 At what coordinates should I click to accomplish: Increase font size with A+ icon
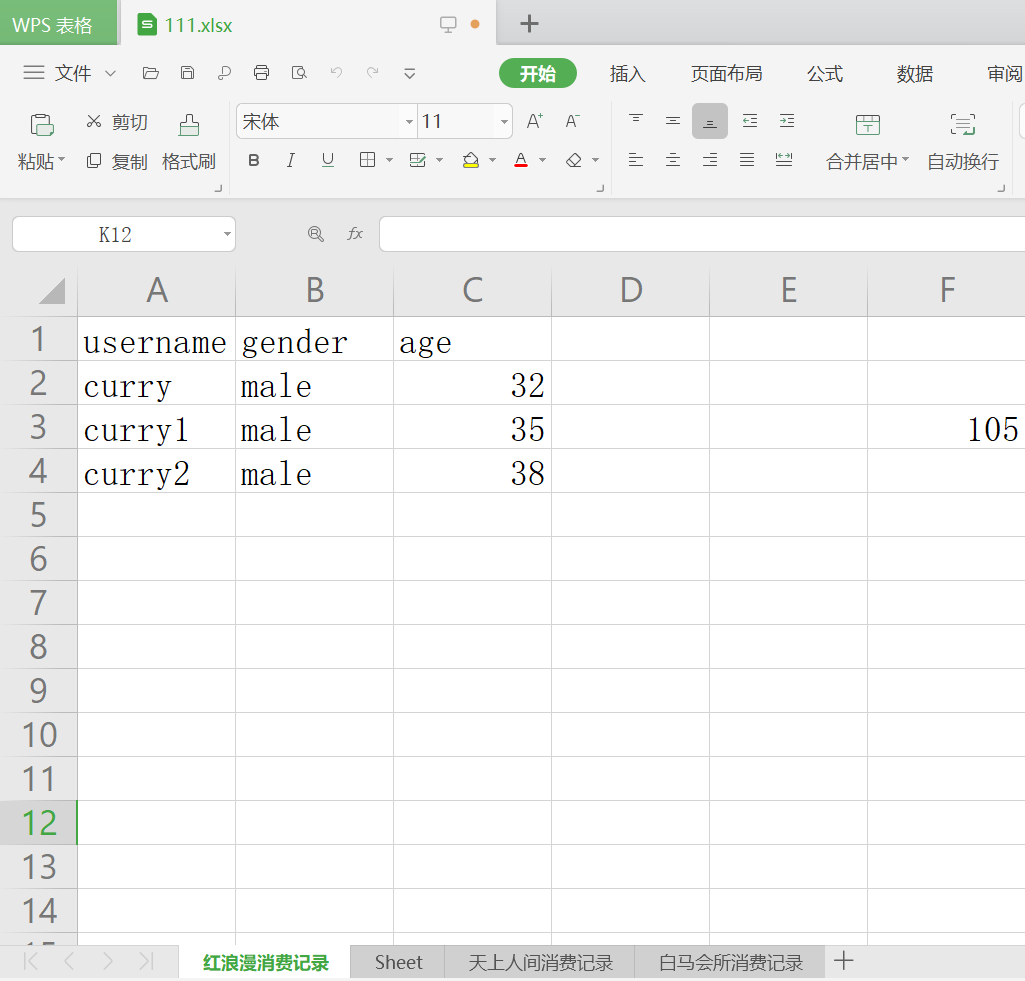535,122
